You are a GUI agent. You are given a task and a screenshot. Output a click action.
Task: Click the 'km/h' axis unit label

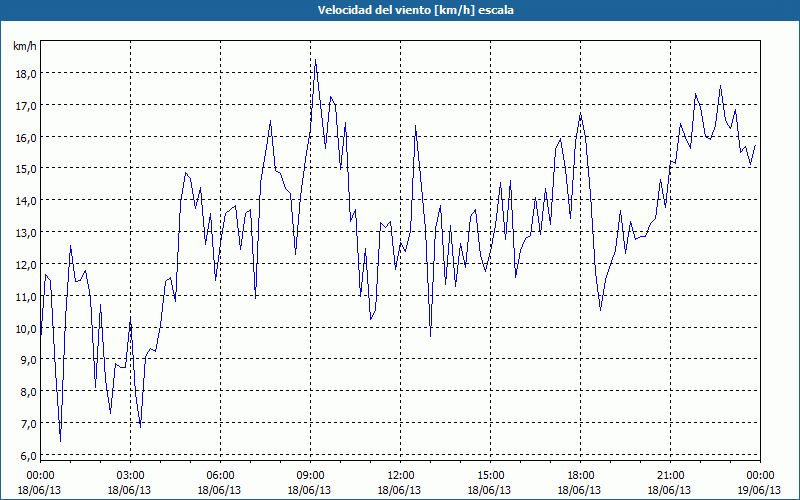24,47
